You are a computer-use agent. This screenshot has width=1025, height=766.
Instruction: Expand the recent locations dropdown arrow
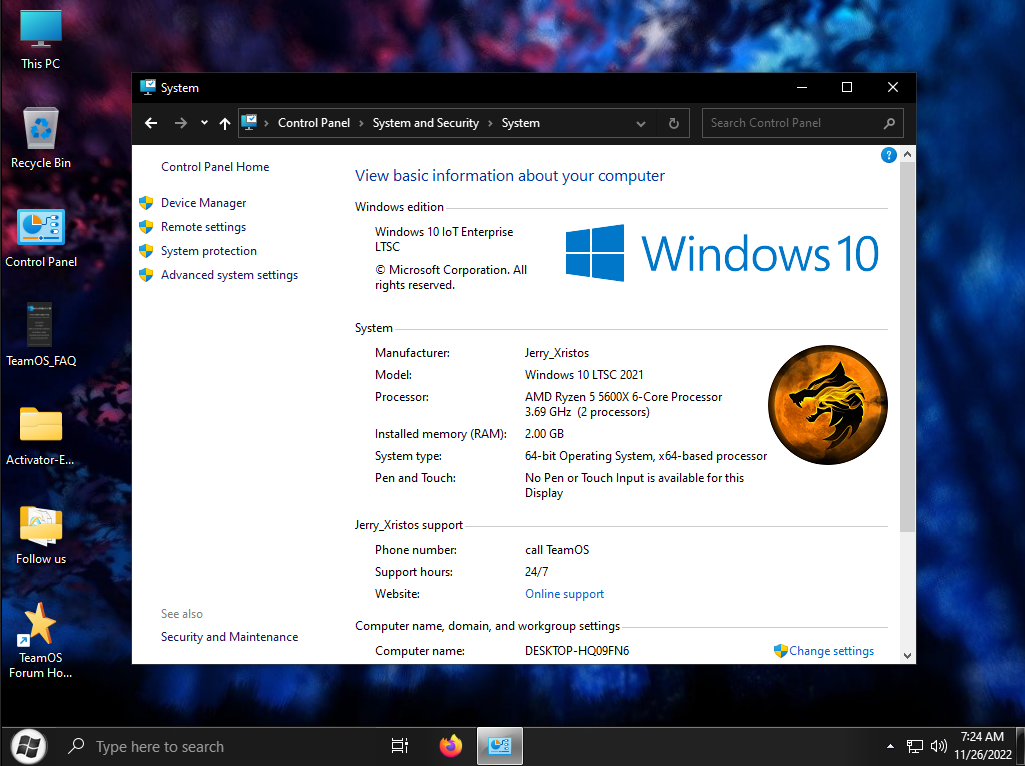(x=204, y=123)
